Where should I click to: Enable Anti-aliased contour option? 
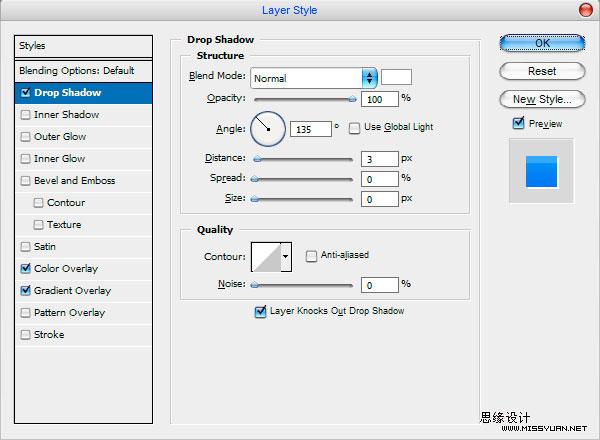pyautogui.click(x=311, y=256)
